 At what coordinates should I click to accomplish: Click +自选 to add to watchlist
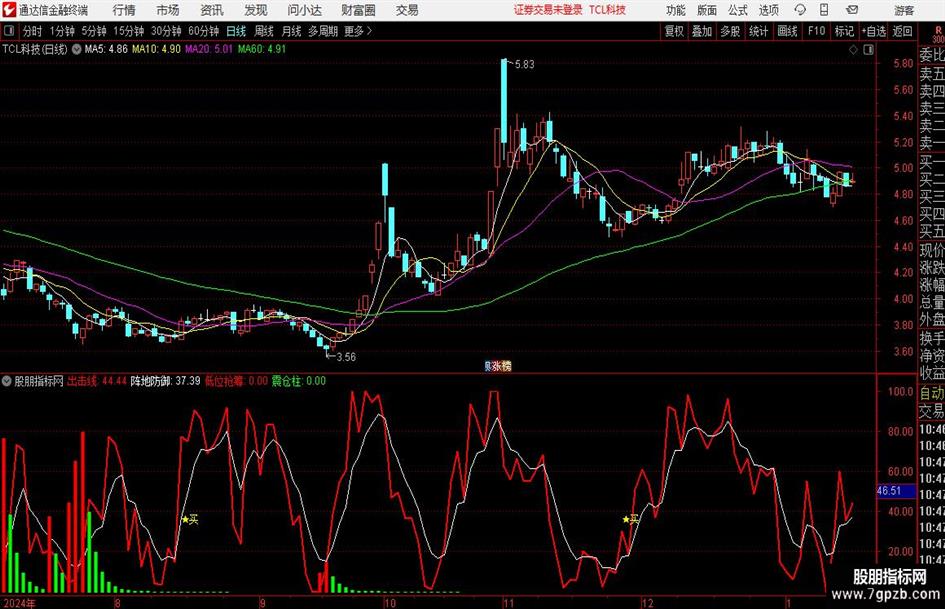pos(874,31)
